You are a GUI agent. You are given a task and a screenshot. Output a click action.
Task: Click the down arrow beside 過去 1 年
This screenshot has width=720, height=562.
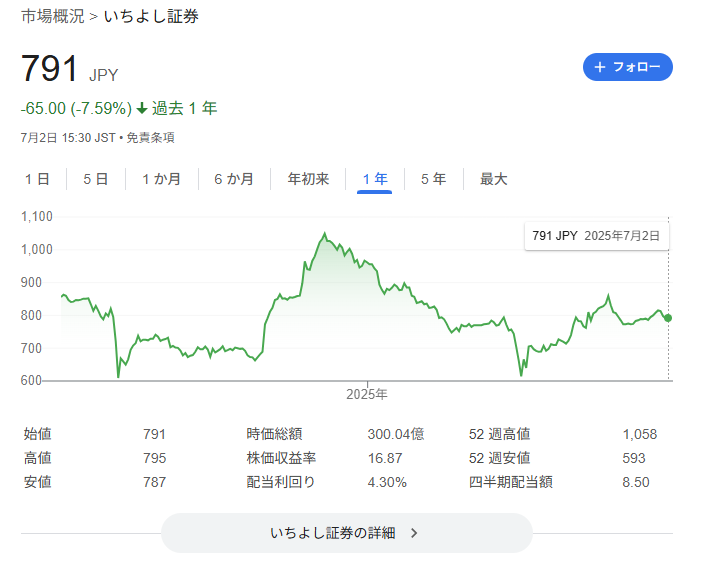[142, 109]
